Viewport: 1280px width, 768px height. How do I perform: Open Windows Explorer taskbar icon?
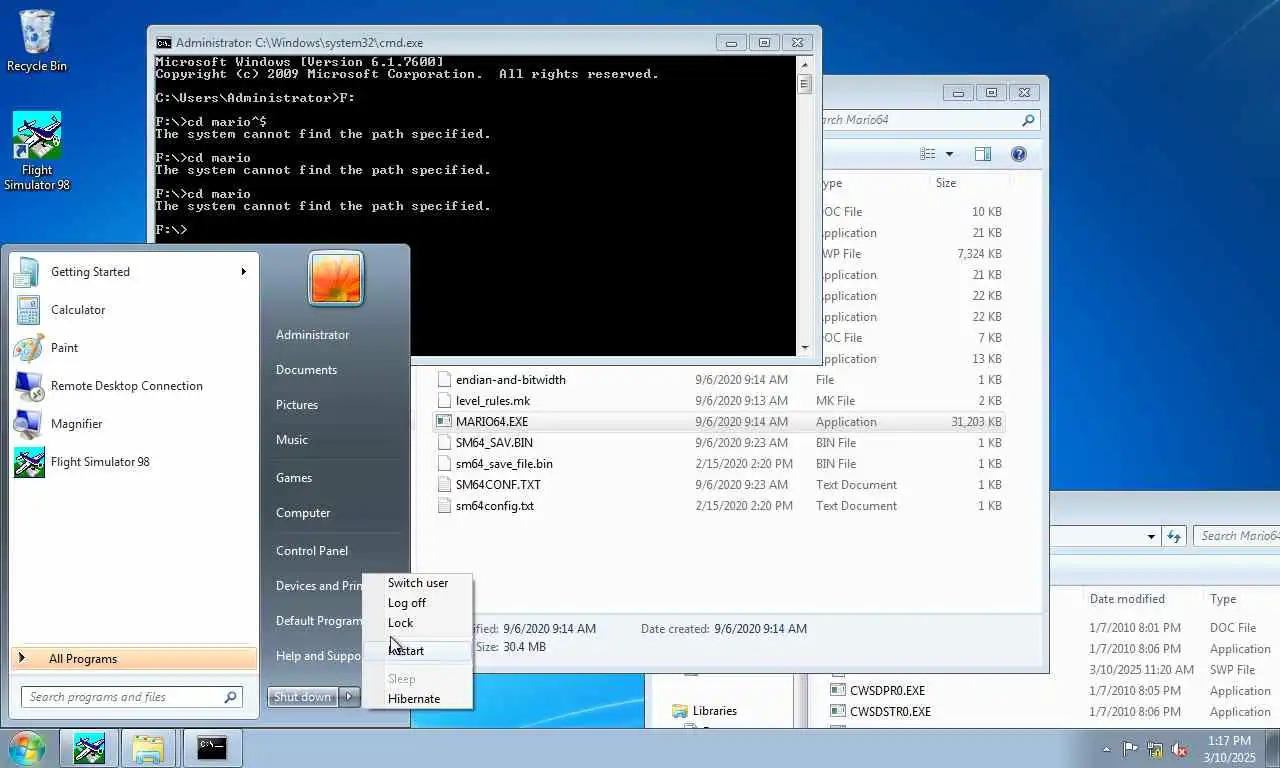pos(149,748)
